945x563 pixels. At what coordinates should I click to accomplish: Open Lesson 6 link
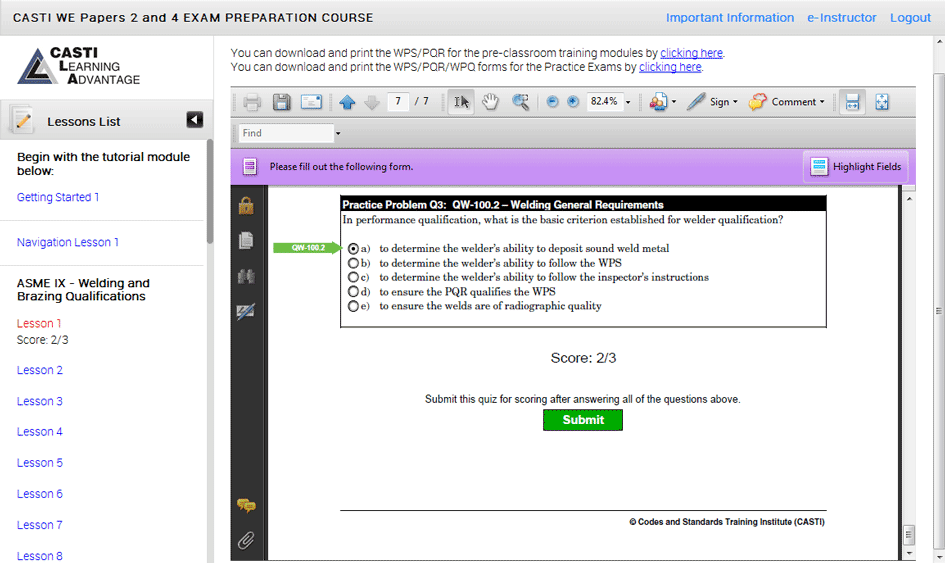pos(40,494)
